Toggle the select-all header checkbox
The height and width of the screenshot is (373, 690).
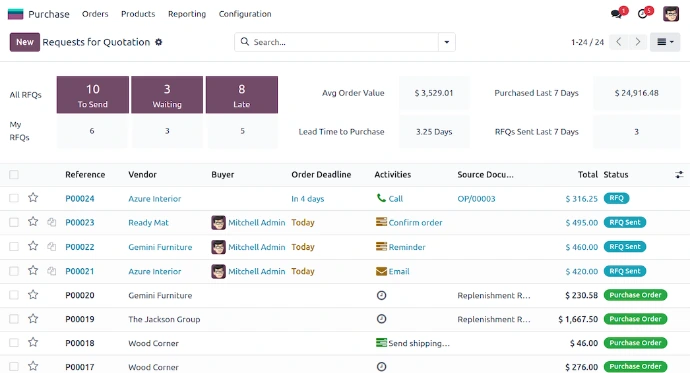tap(14, 175)
